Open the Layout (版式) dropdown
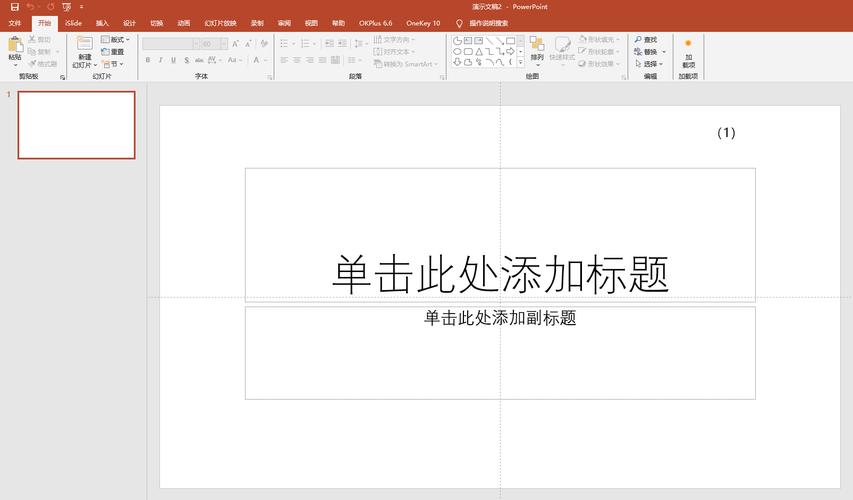This screenshot has height=500, width=853. tap(115, 40)
